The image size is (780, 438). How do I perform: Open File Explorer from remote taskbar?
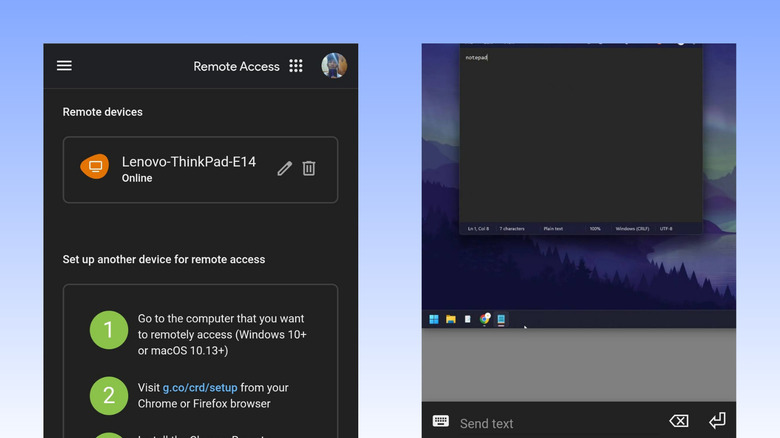[x=451, y=319]
